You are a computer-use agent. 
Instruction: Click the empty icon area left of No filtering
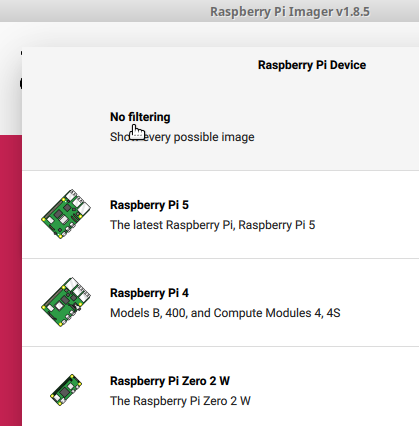tap(66, 127)
